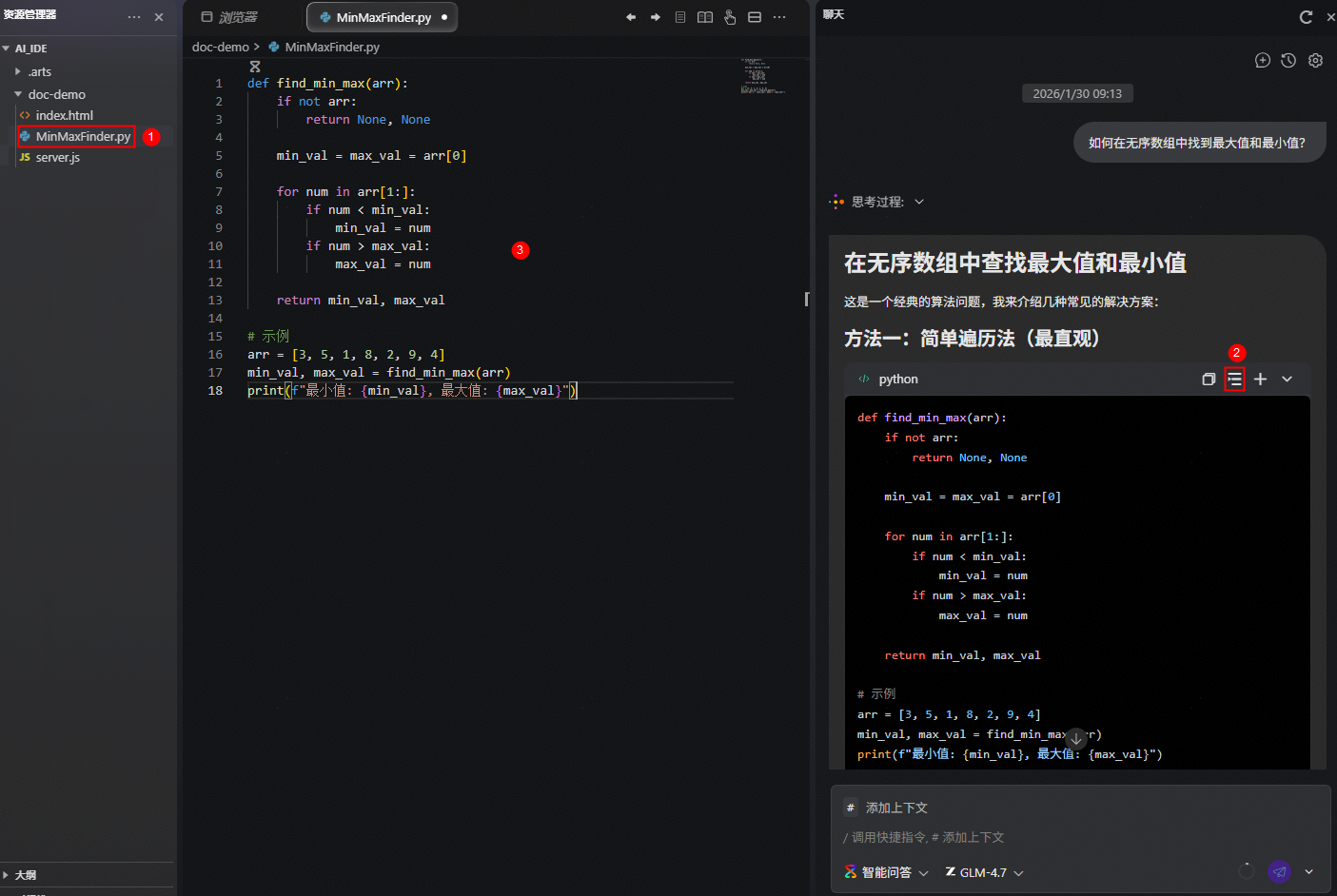Image resolution: width=1337 pixels, height=896 pixels.
Task: Open the 智能问答 mode dropdown
Action: (886, 872)
